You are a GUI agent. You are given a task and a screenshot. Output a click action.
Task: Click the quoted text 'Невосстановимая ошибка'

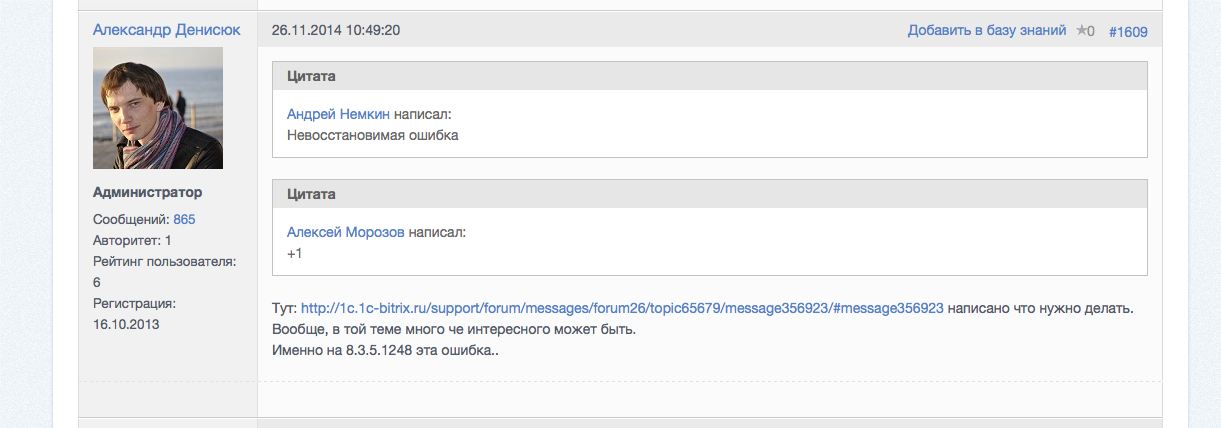[x=372, y=134]
